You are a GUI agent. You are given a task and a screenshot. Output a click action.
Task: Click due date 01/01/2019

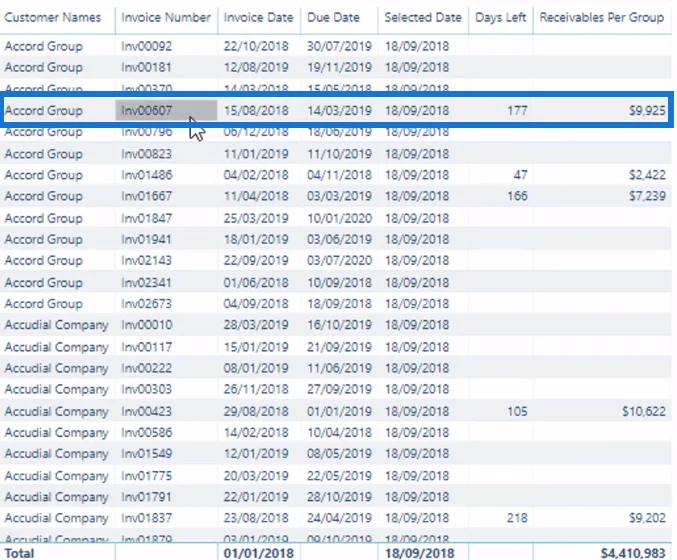coord(339,411)
